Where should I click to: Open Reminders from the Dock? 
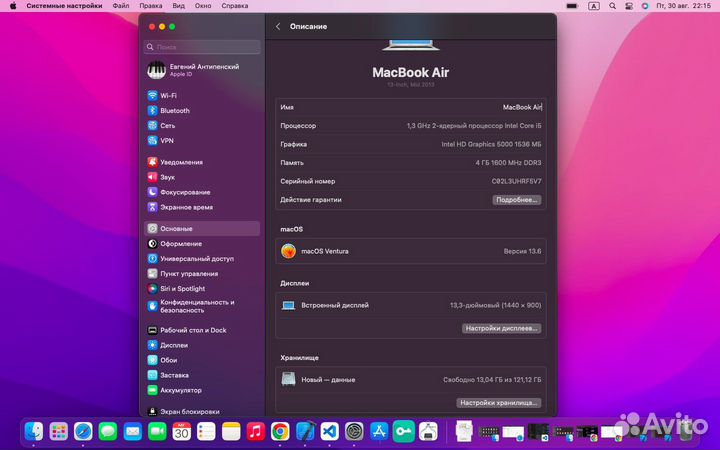(x=206, y=431)
